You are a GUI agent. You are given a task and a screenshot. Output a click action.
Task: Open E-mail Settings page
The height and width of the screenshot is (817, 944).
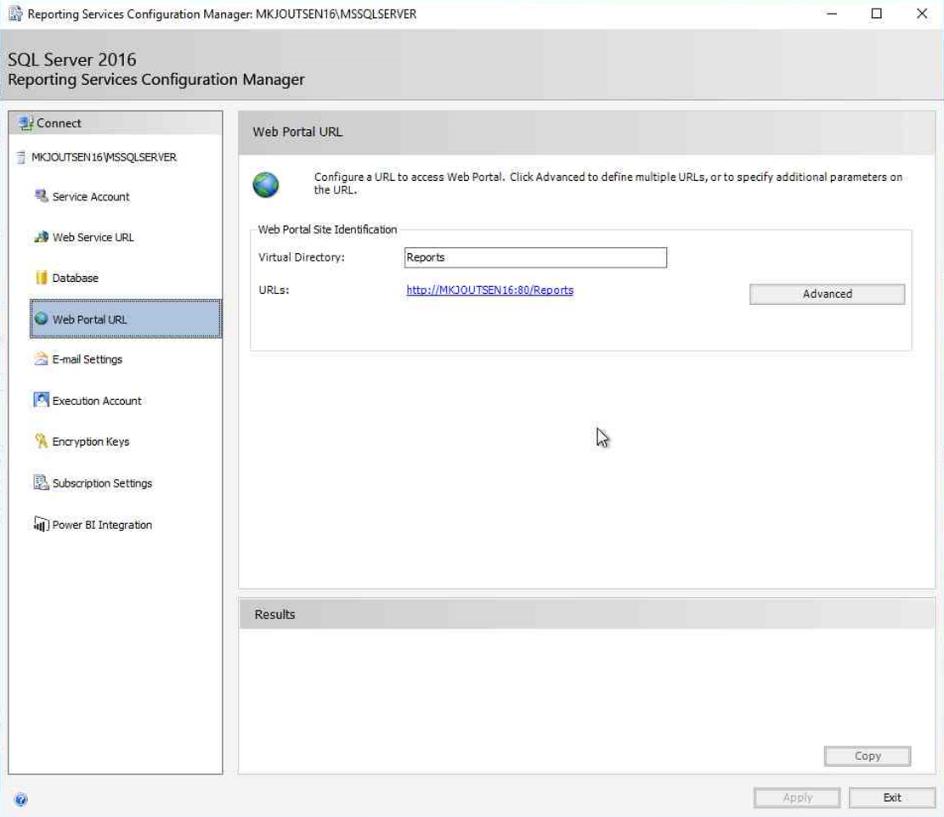pyautogui.click(x=87, y=359)
